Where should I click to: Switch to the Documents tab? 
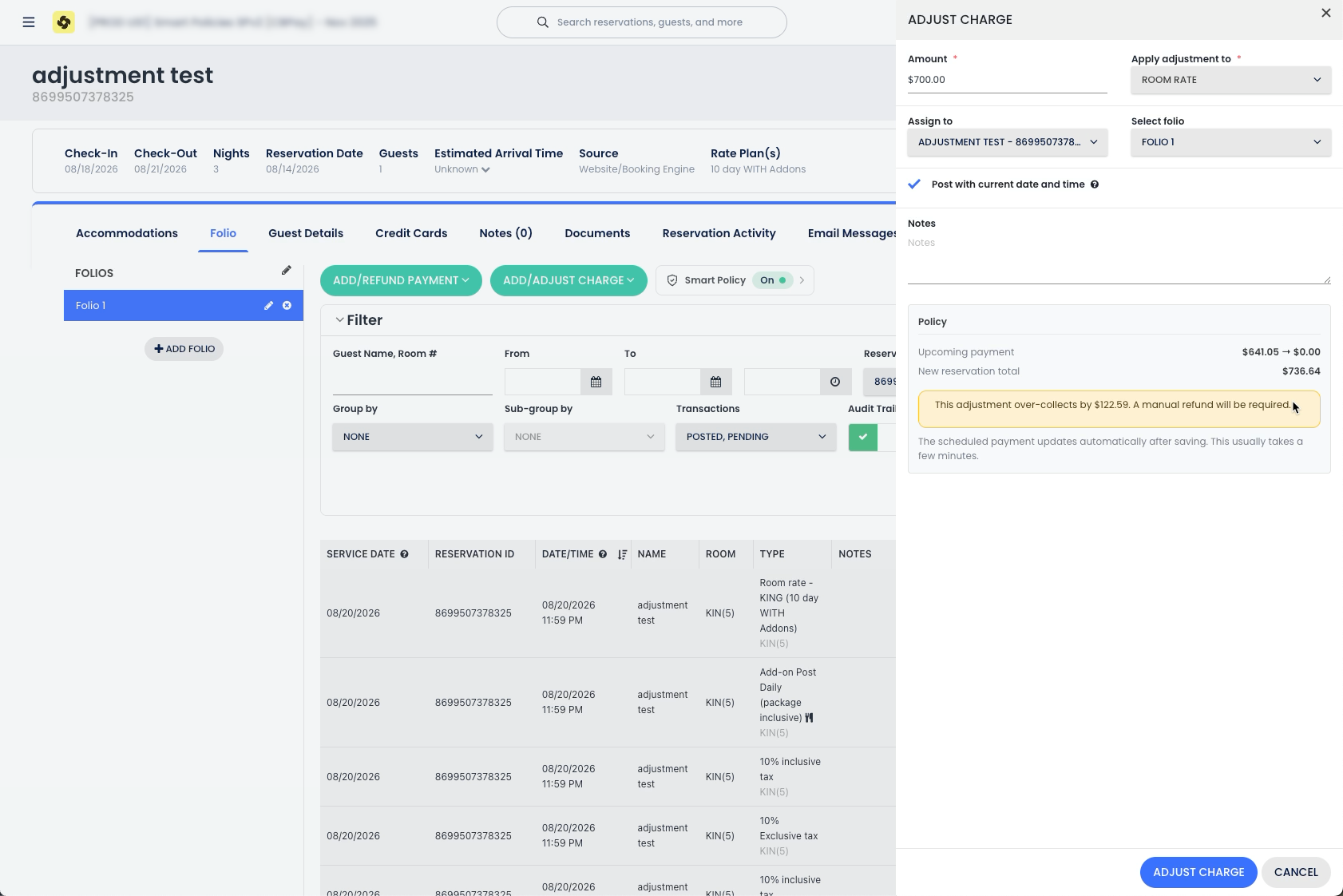tap(597, 233)
